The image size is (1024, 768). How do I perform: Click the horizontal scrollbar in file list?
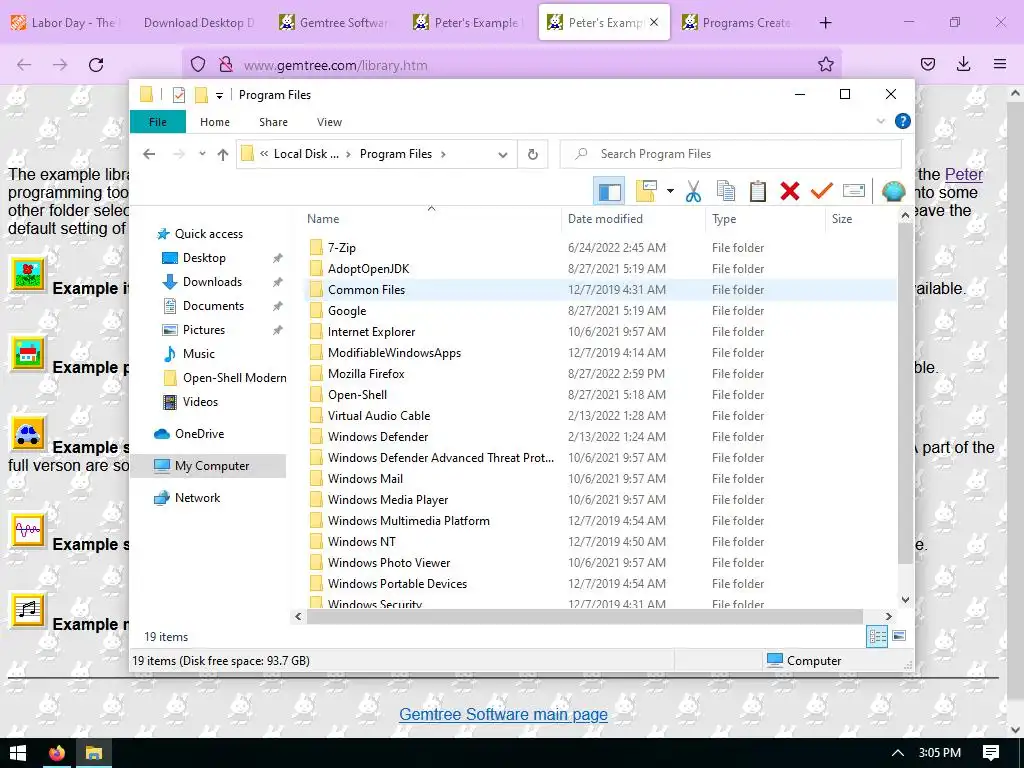(584, 616)
